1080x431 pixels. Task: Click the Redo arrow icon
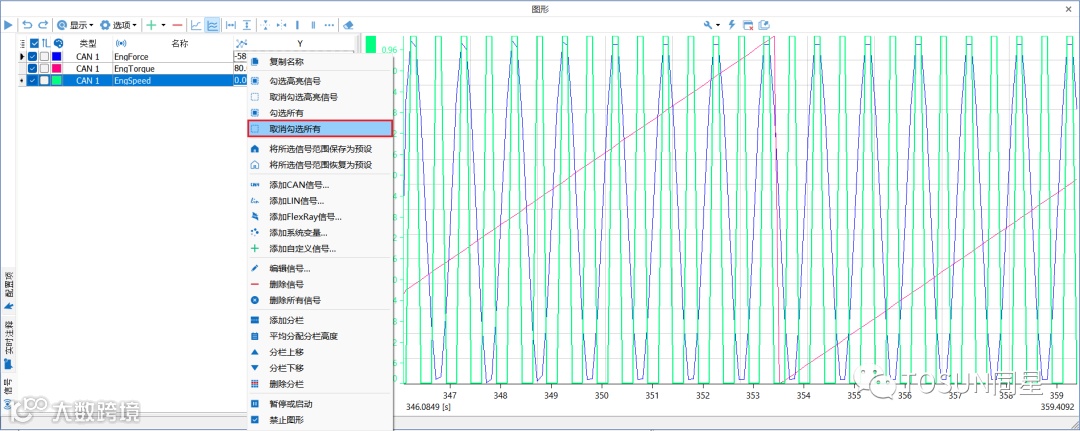click(x=43, y=25)
